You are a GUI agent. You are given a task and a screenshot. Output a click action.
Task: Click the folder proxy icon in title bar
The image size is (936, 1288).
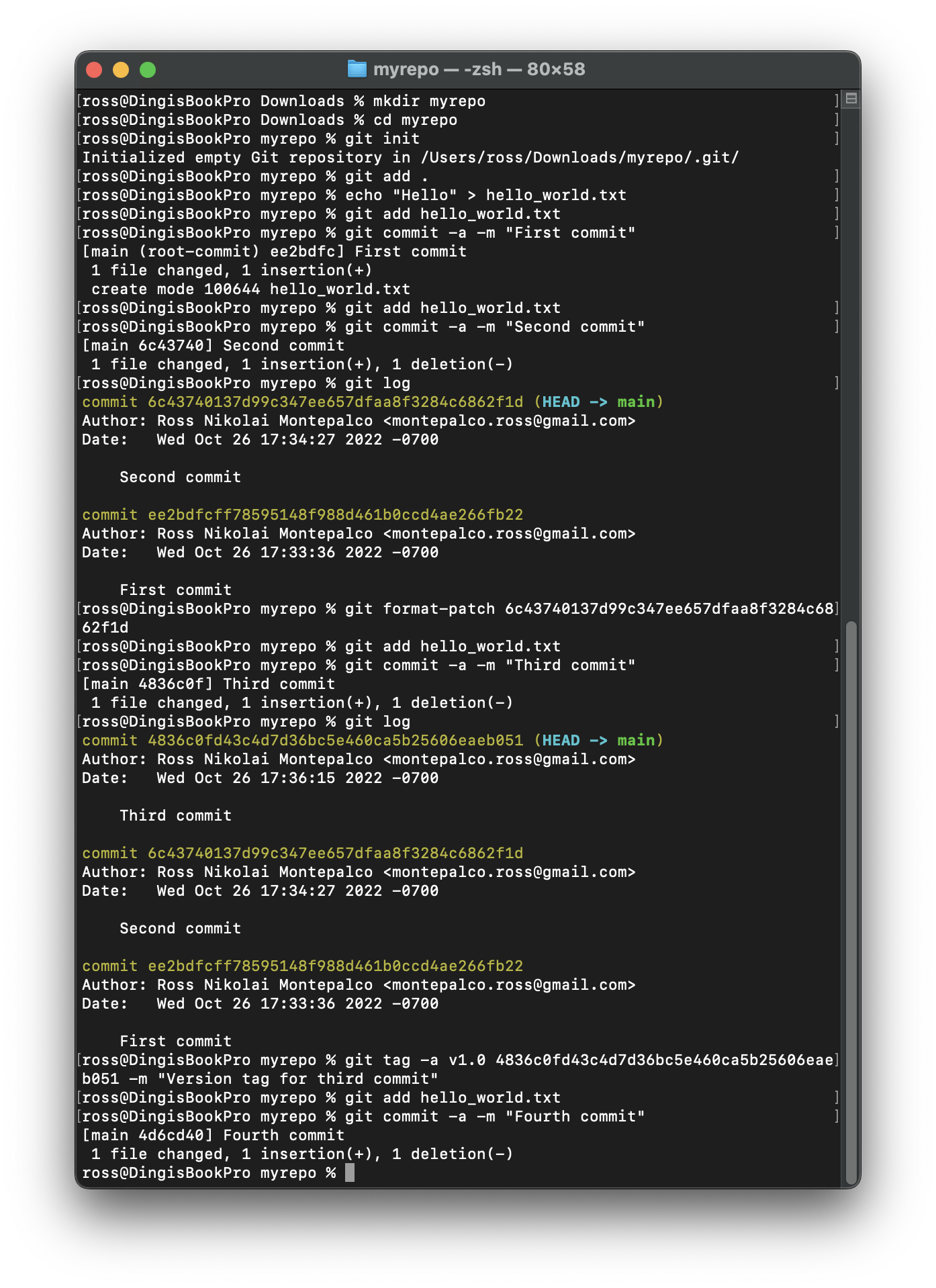[x=357, y=69]
